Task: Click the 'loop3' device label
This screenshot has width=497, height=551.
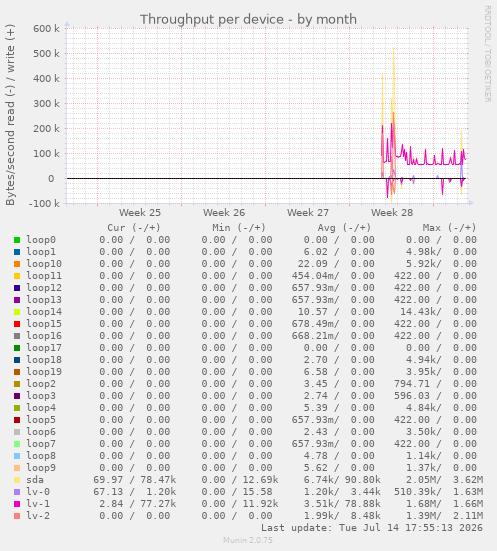Action: pyautogui.click(x=41, y=396)
